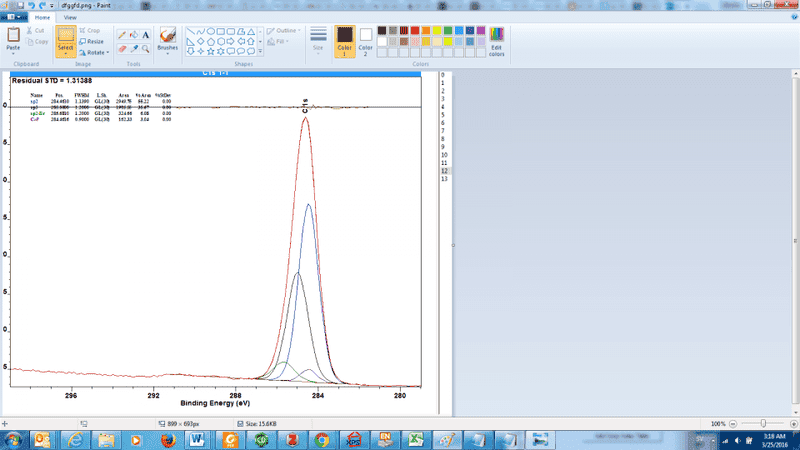Select the Magnifier tool
Image resolution: width=800 pixels, height=450 pixels.
click(145, 49)
